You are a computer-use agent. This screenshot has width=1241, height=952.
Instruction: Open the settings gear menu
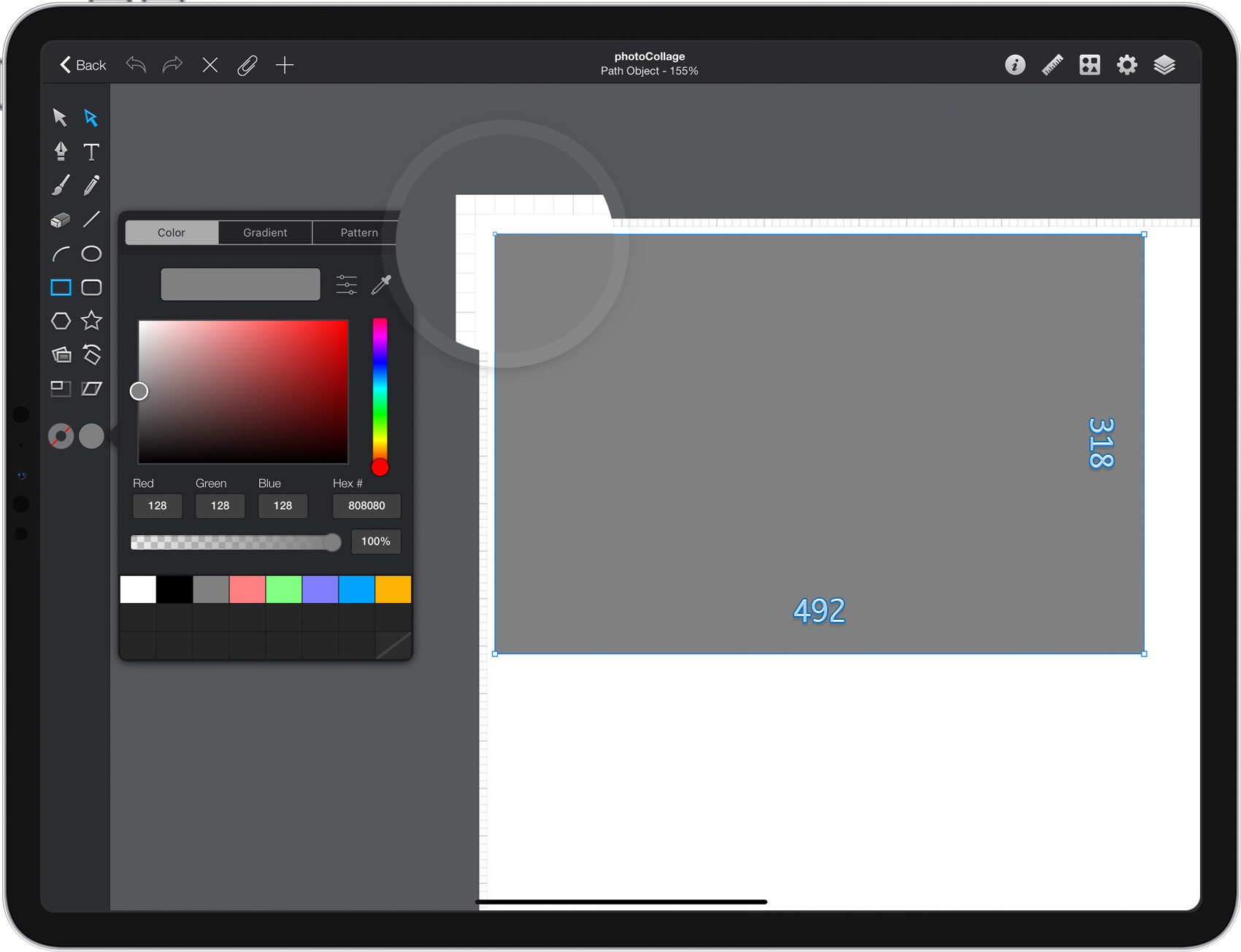point(1127,65)
